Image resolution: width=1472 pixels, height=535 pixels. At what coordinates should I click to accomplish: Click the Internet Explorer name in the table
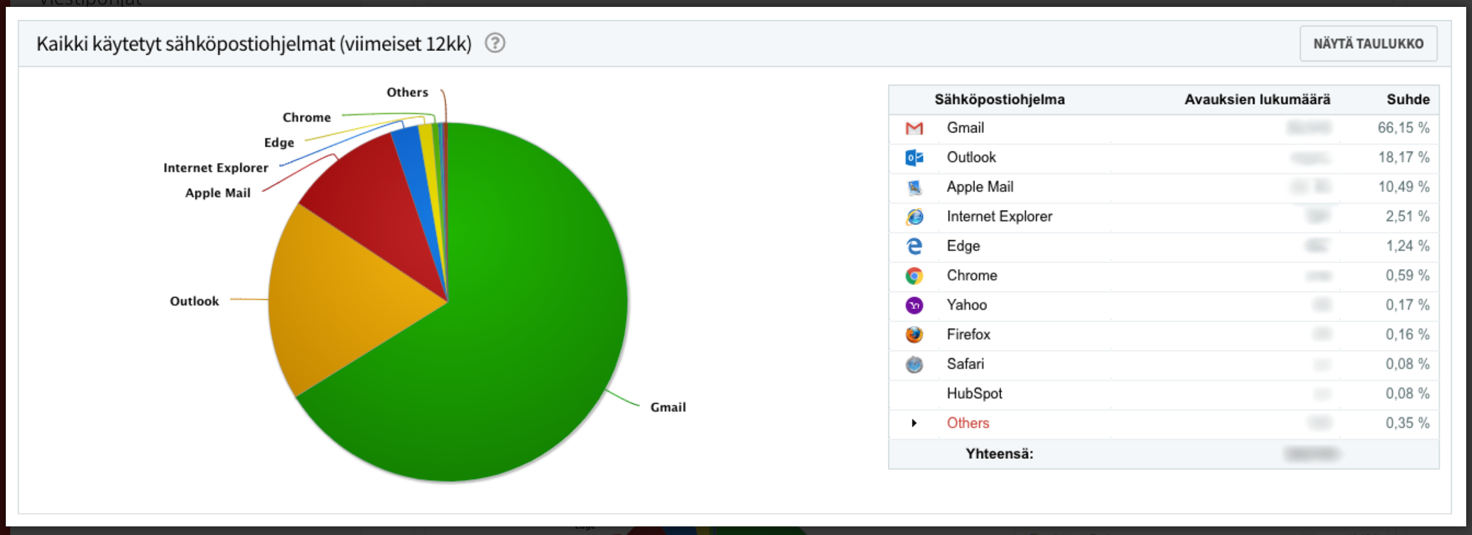point(1000,216)
